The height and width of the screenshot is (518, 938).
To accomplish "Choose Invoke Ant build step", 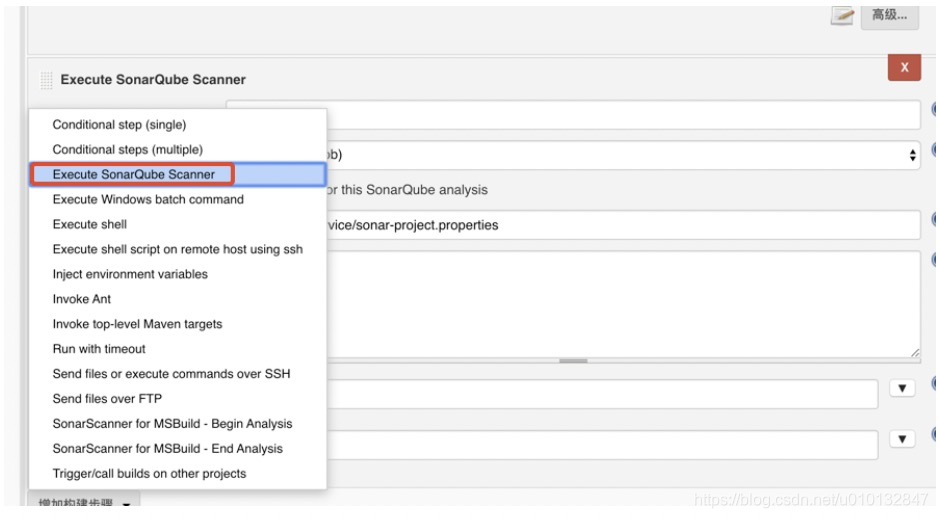I will (x=178, y=299).
